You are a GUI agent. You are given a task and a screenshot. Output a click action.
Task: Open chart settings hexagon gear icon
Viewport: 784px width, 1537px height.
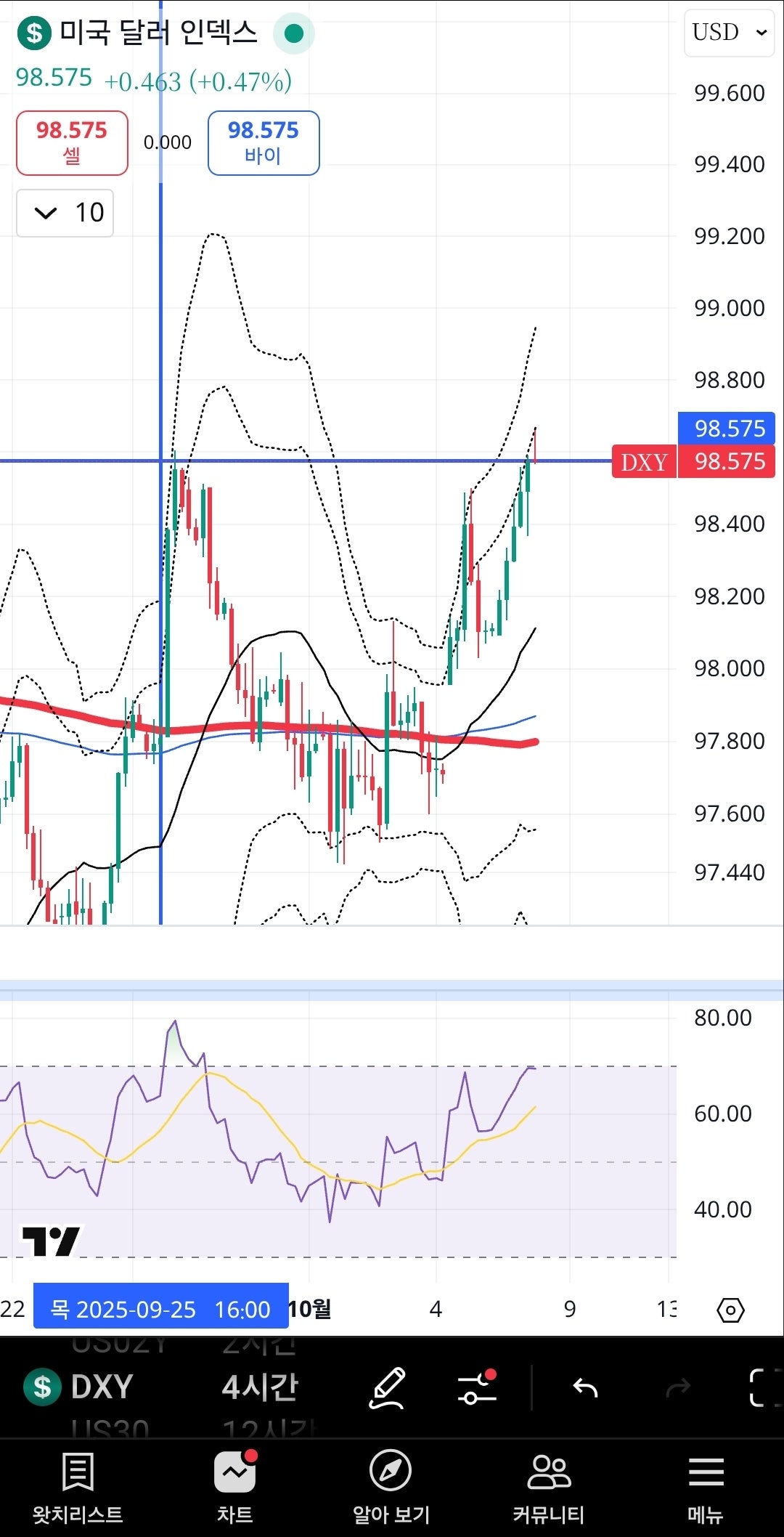[730, 1310]
